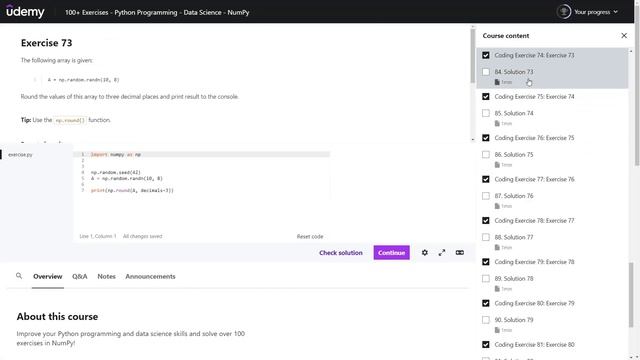Image resolution: width=640 pixels, height=360 pixels.
Task: Open Coding Exercise 77: Exercise 76
Action: pos(534,179)
